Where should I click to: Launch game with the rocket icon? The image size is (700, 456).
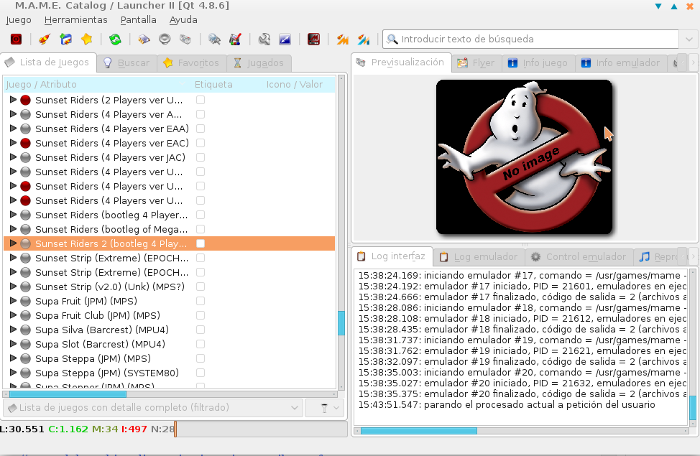pyautogui.click(x=44, y=39)
